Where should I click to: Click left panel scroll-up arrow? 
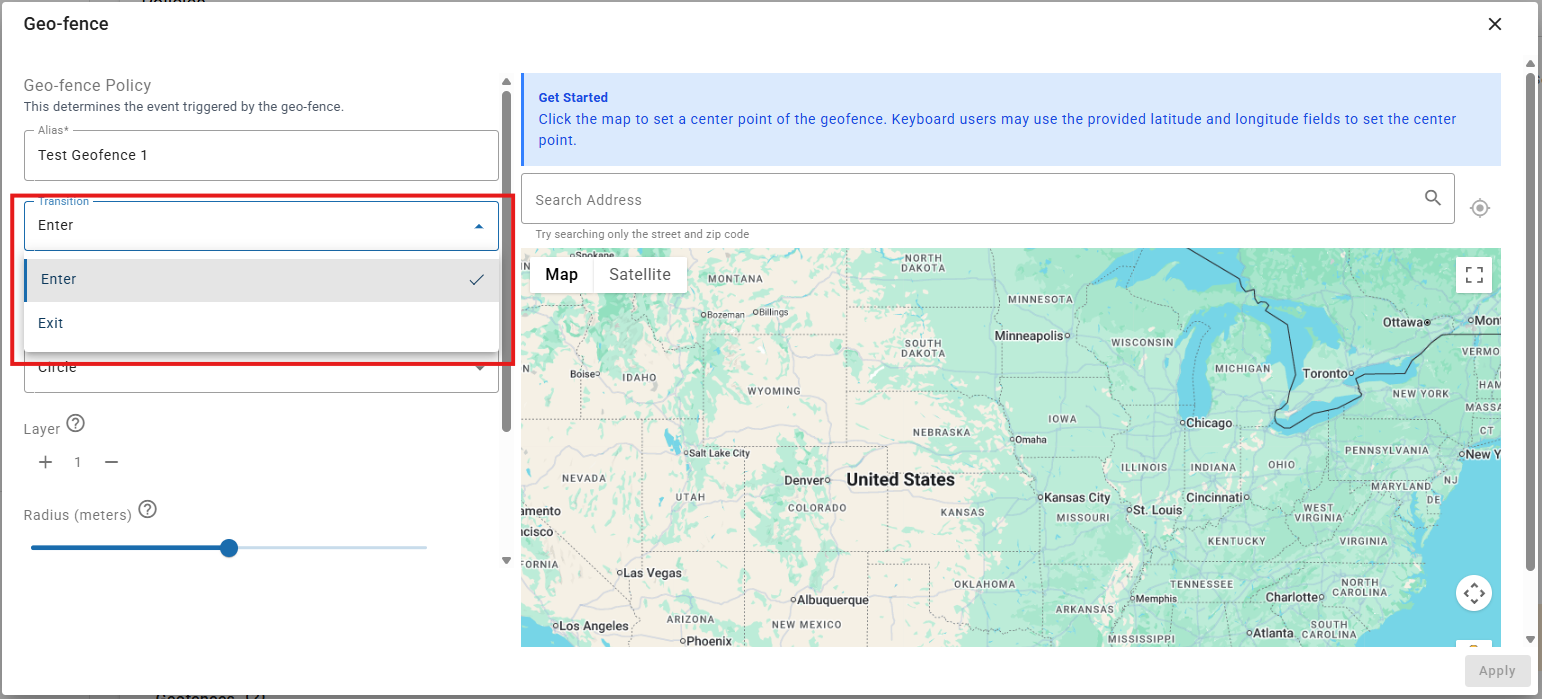pos(506,81)
